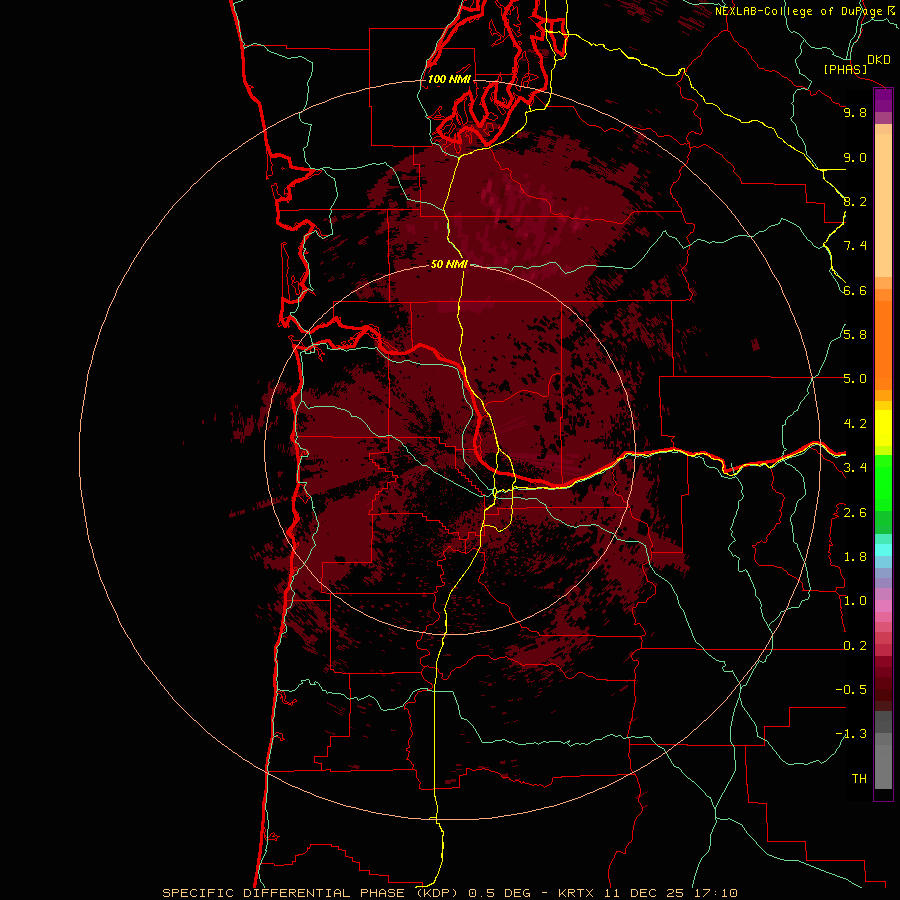The image size is (900, 900).
Task: Click the 1.0 value on the legend
Action: click(x=855, y=601)
